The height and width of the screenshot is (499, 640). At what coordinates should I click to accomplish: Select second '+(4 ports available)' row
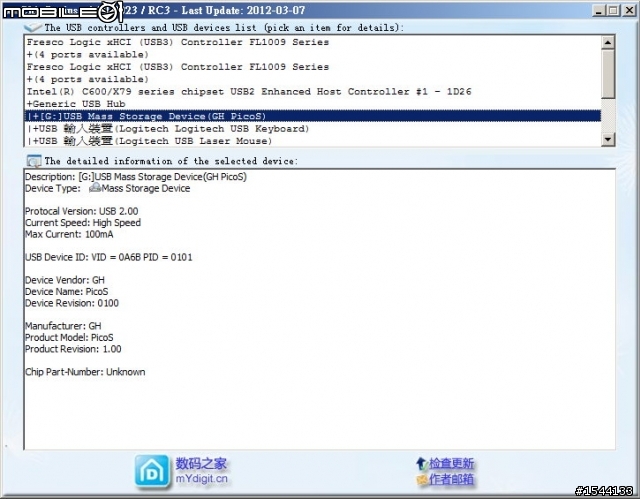(312, 79)
